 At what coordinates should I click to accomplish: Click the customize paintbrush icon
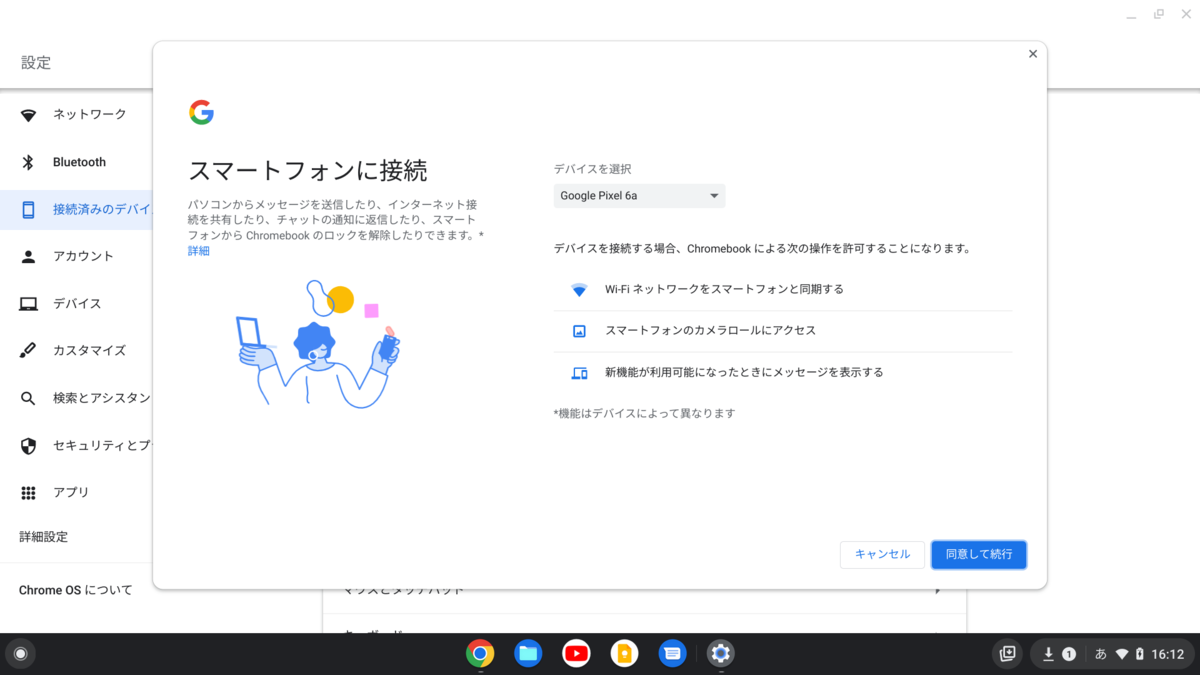(29, 351)
